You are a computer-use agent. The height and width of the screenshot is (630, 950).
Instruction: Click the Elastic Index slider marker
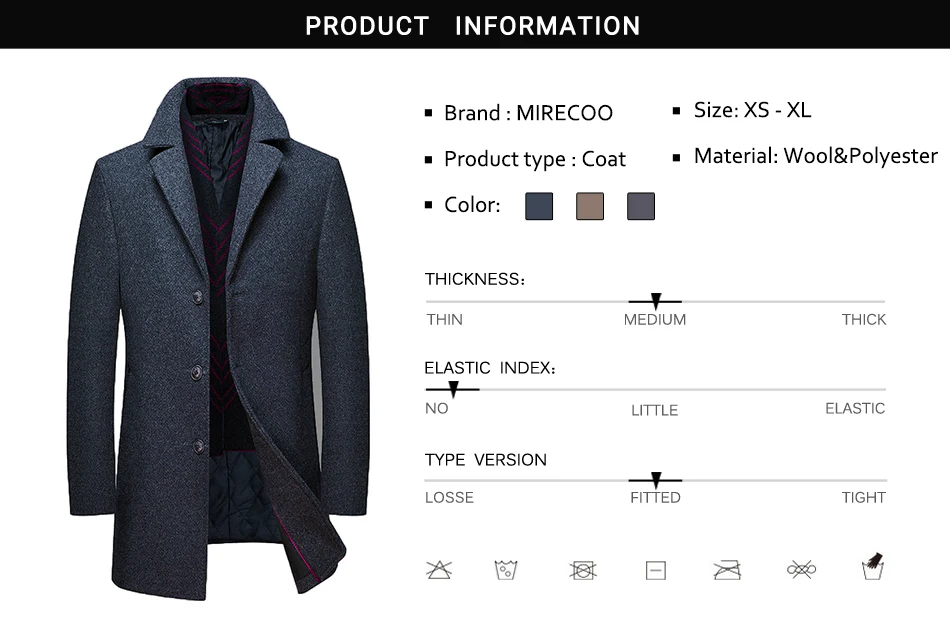(x=453, y=389)
